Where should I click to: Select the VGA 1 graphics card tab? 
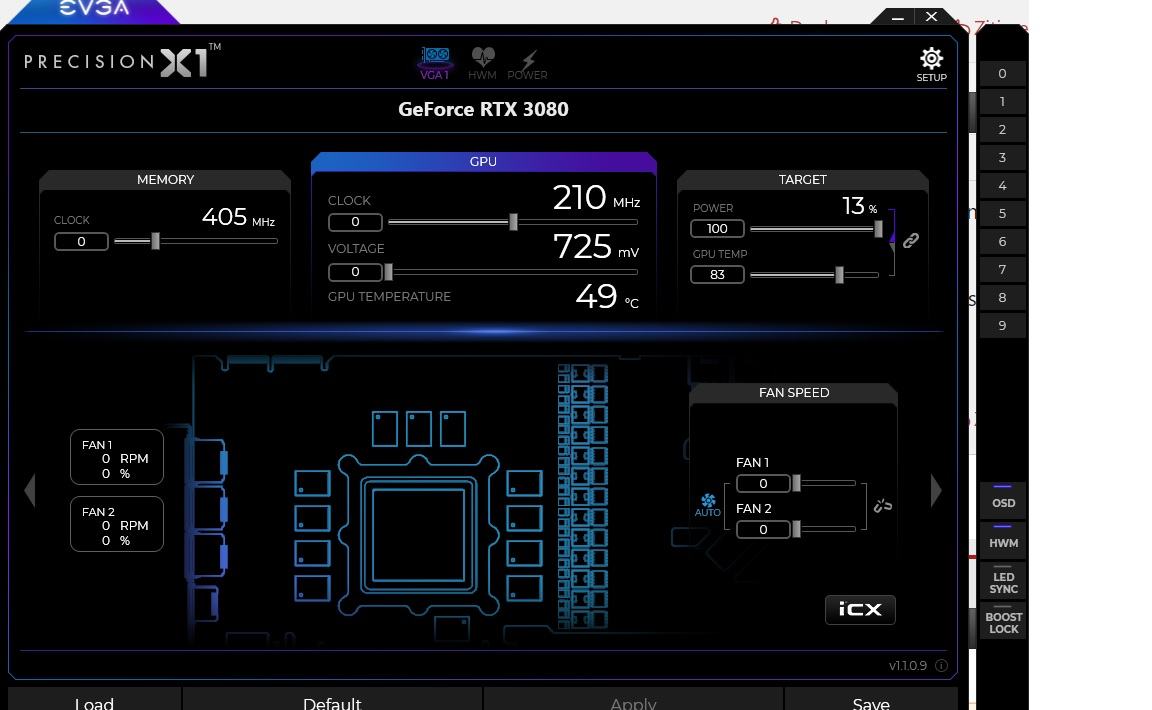click(x=434, y=63)
